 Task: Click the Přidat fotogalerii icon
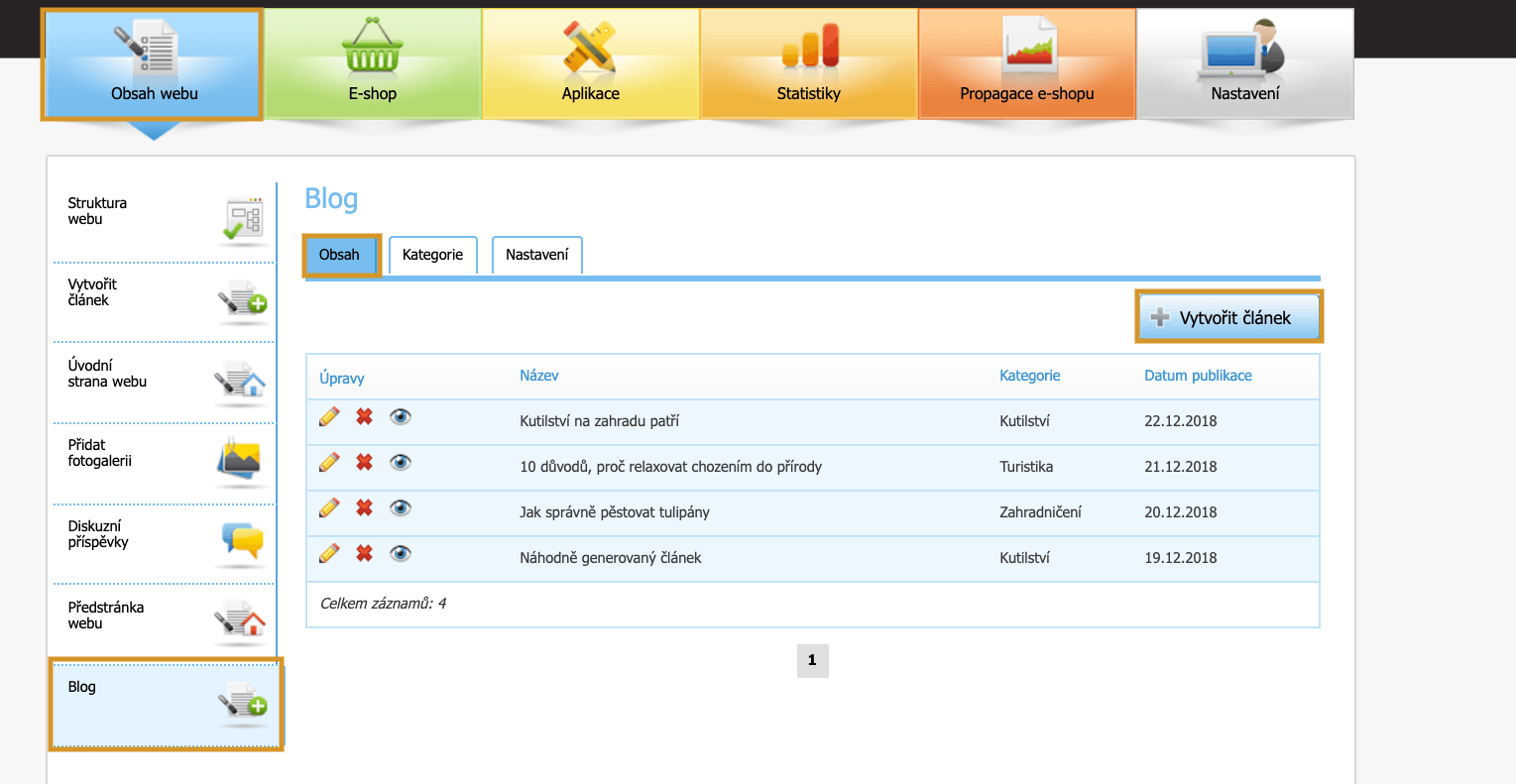[240, 462]
